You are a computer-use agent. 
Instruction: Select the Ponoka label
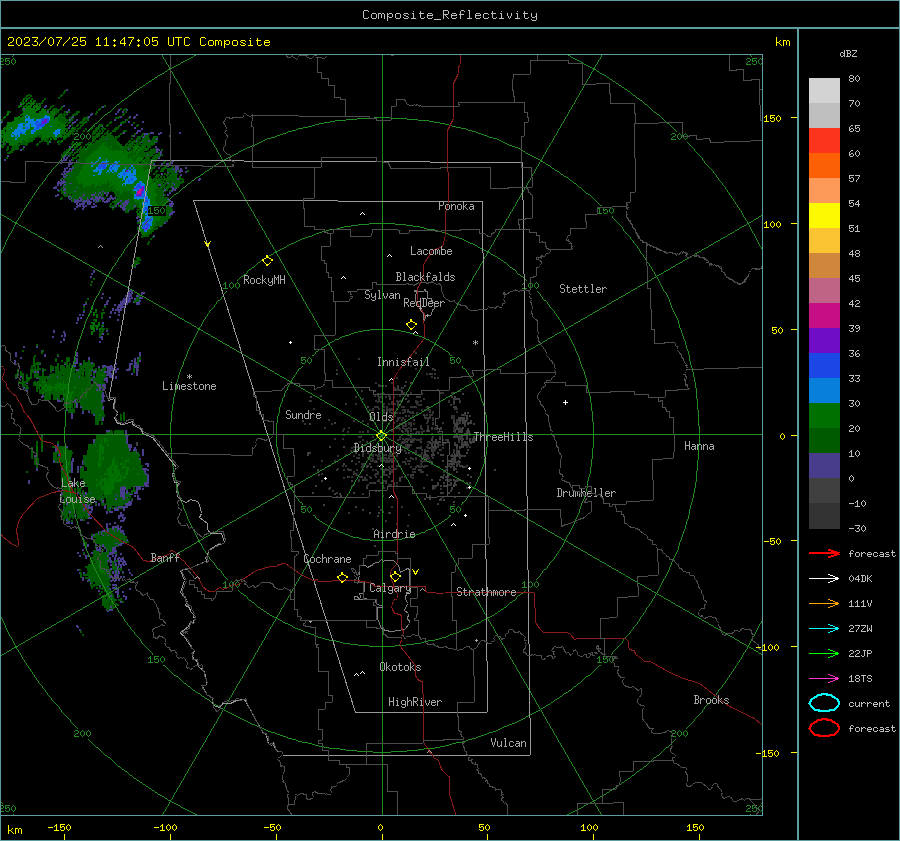coord(456,206)
